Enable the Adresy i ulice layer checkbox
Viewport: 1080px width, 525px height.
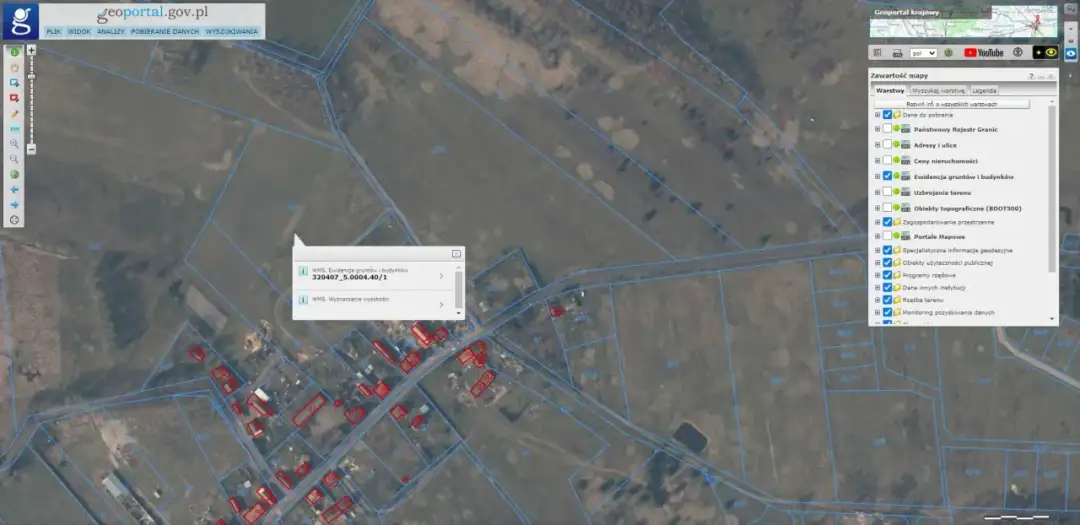(887, 145)
